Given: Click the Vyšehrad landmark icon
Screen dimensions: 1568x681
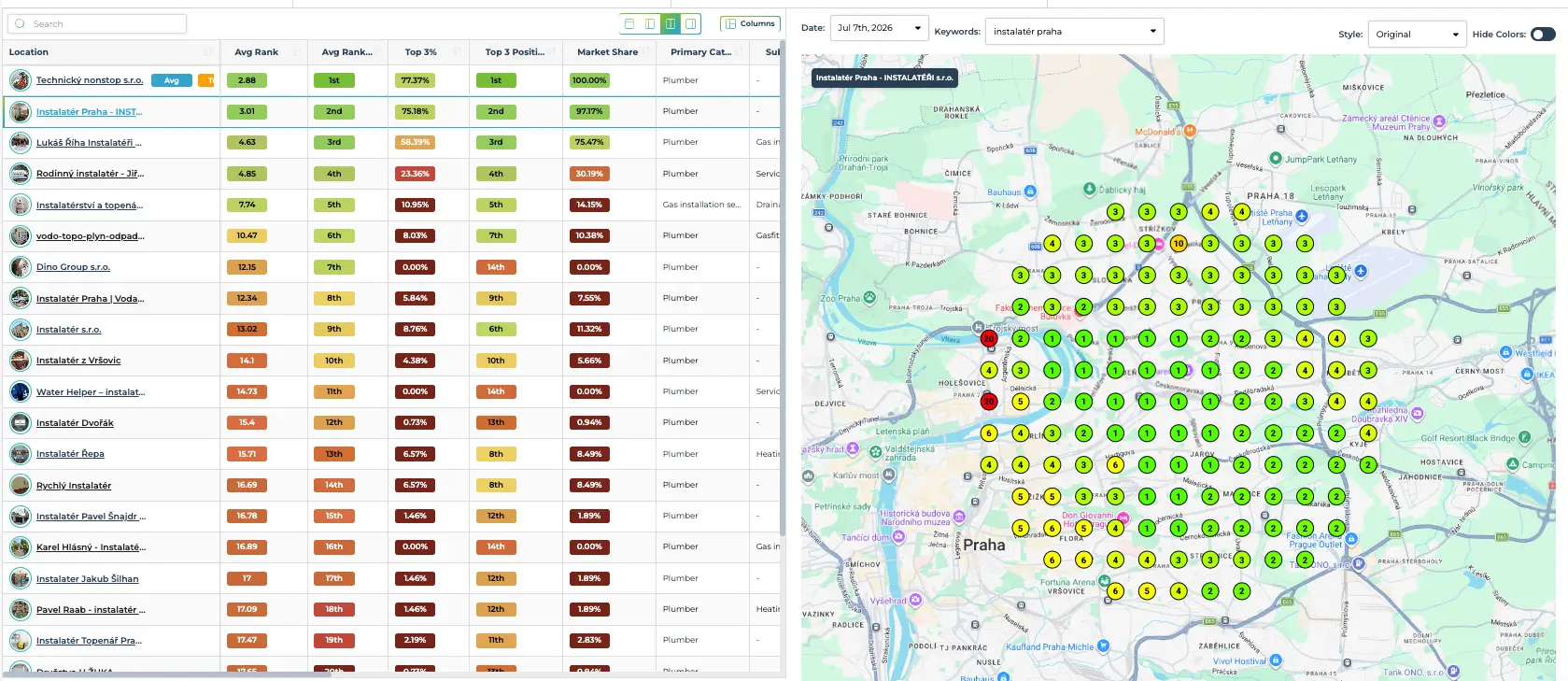Looking at the screenshot, I should tap(915, 600).
